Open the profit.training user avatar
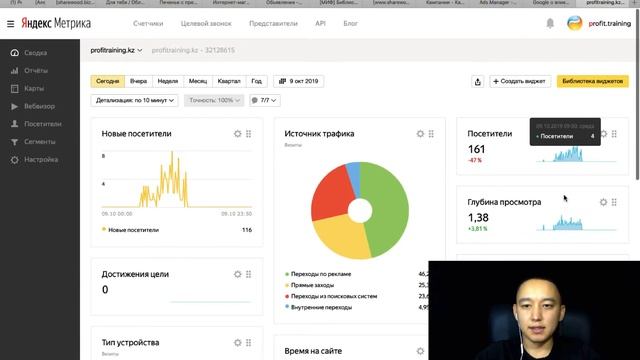 (574, 23)
